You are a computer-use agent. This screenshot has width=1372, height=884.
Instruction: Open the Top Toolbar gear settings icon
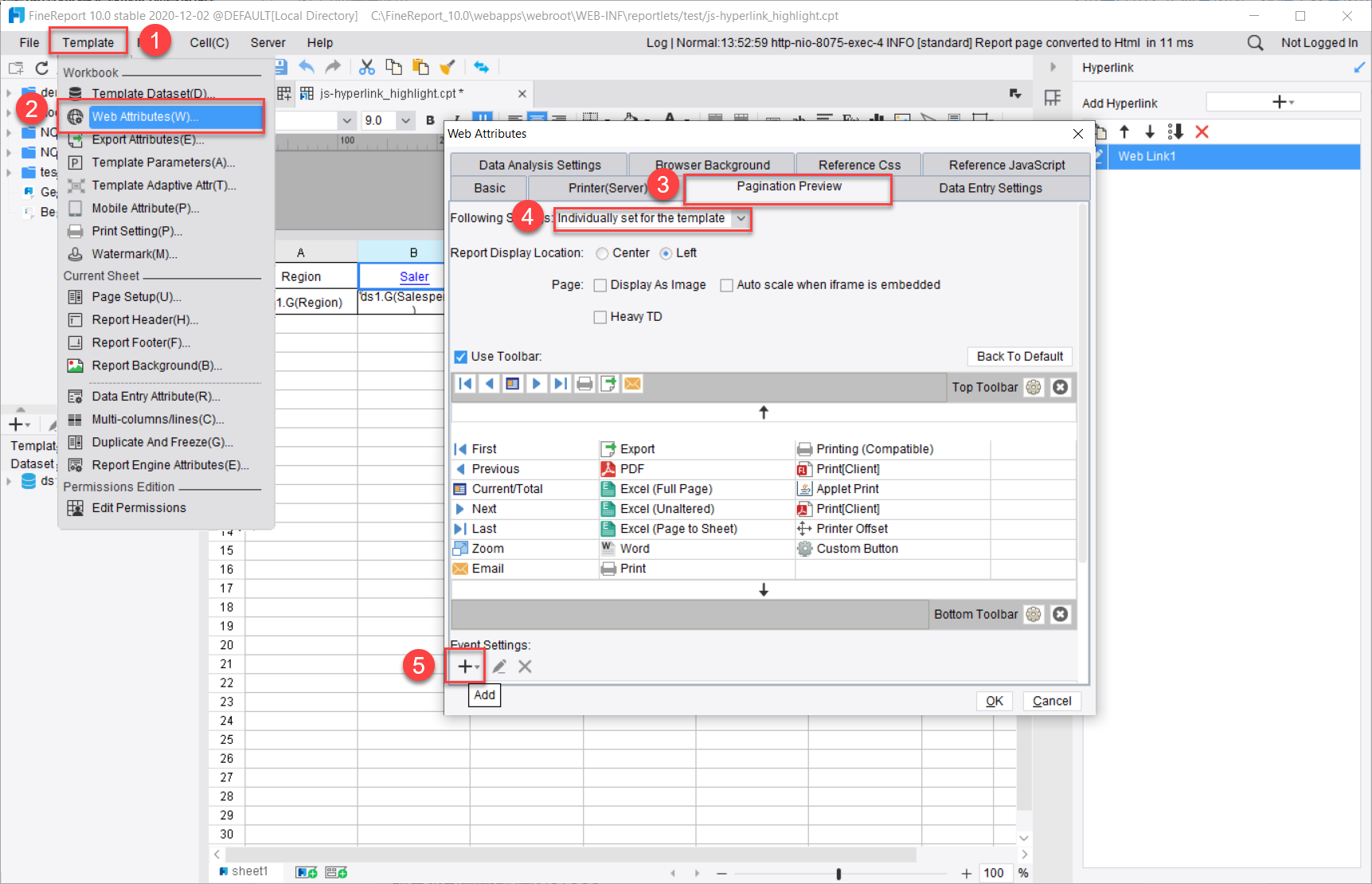[1034, 387]
